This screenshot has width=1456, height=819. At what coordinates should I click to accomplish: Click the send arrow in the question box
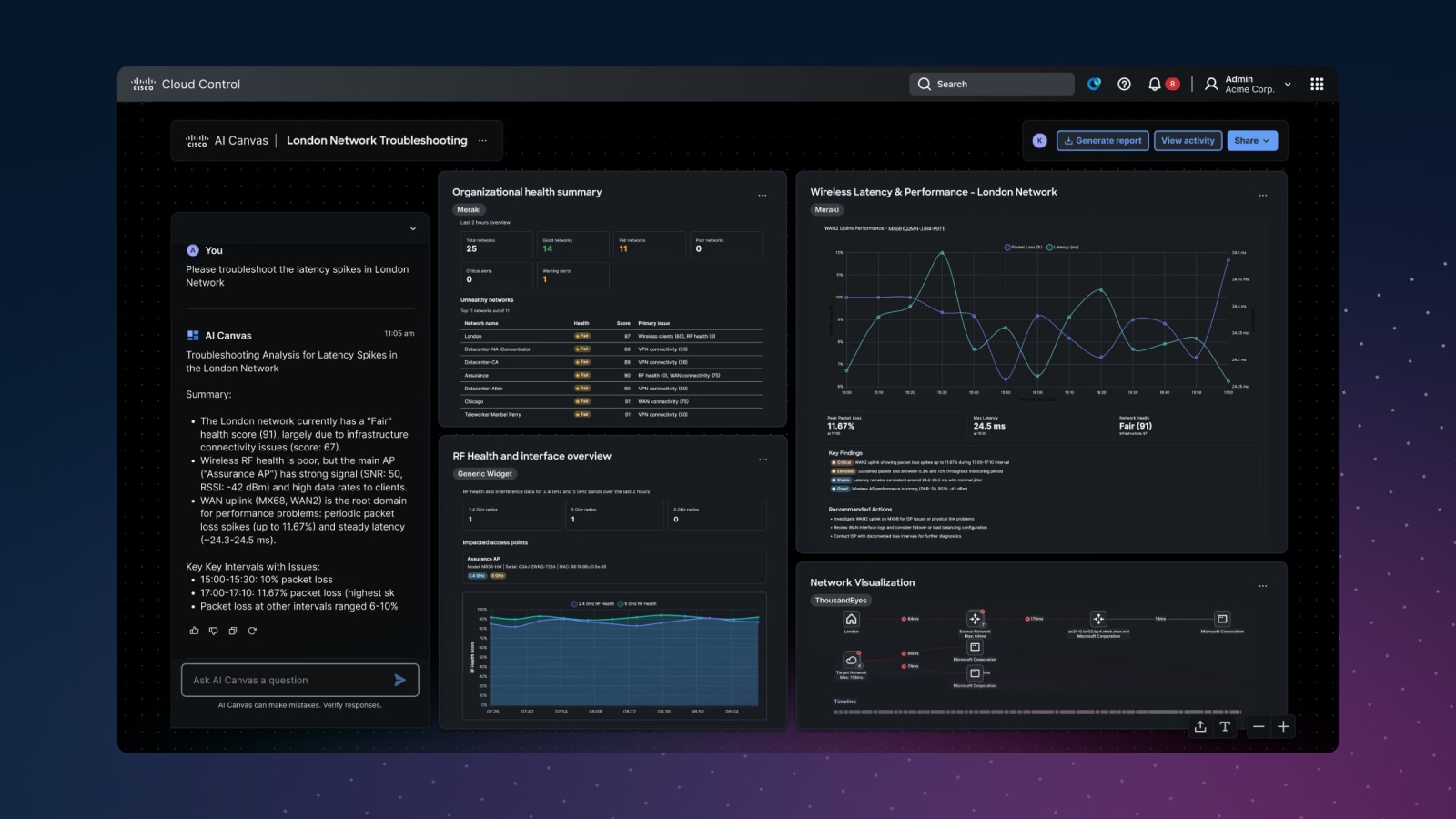399,680
